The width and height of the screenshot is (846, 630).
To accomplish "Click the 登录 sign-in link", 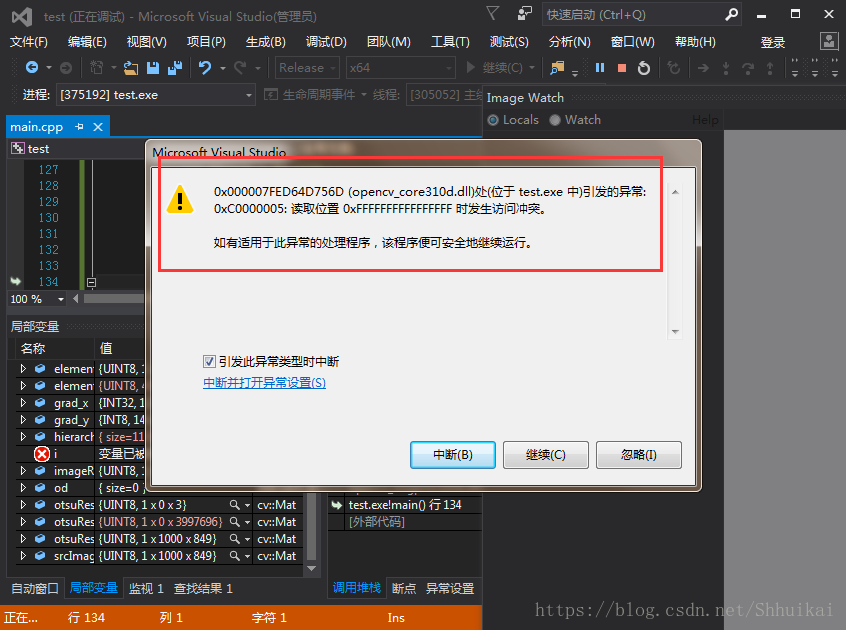I will [773, 43].
